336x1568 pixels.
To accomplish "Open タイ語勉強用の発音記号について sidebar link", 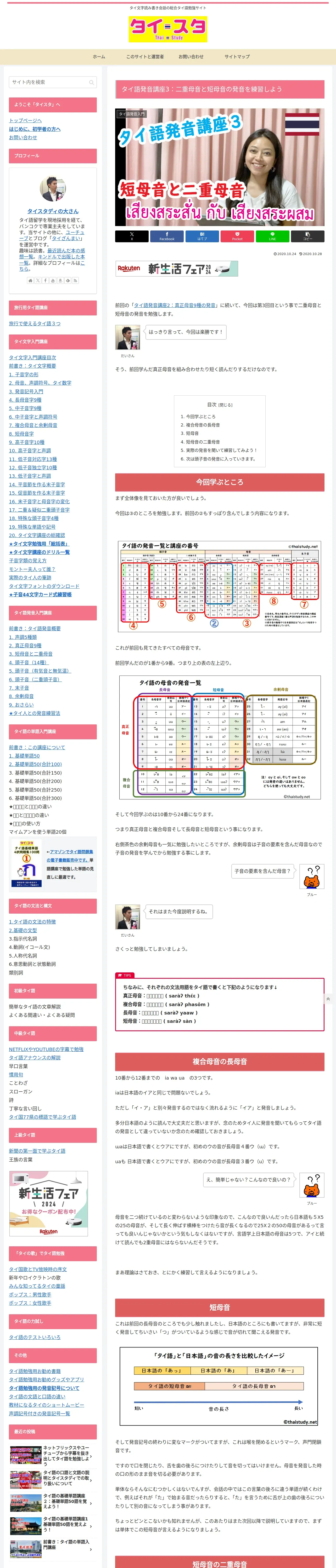I will 44,1388.
